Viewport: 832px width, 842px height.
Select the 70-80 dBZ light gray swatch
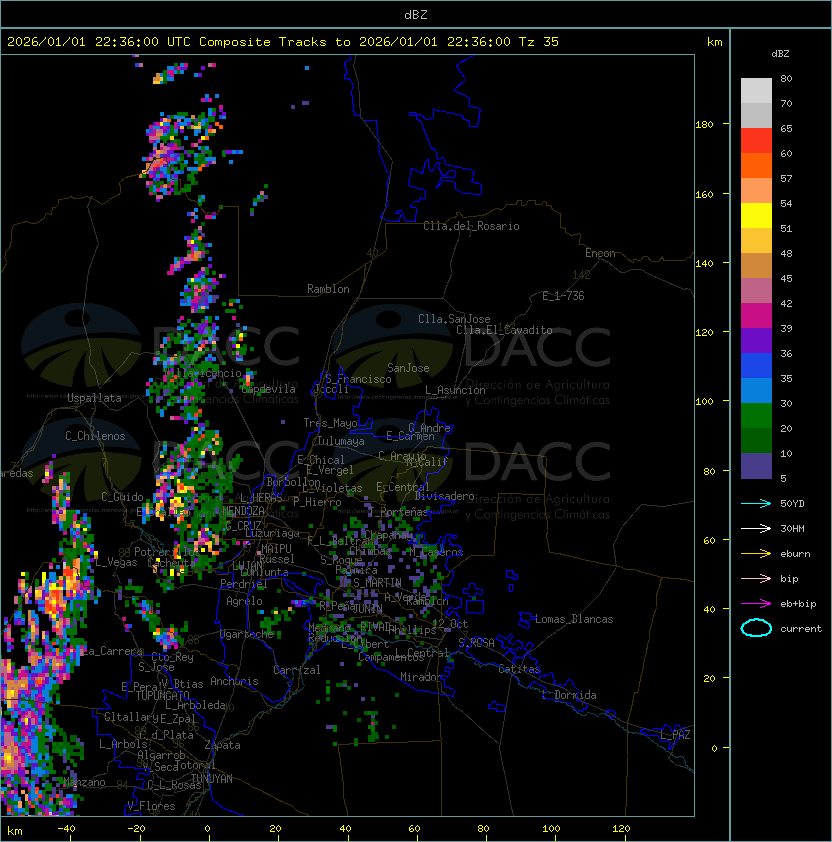756,90
